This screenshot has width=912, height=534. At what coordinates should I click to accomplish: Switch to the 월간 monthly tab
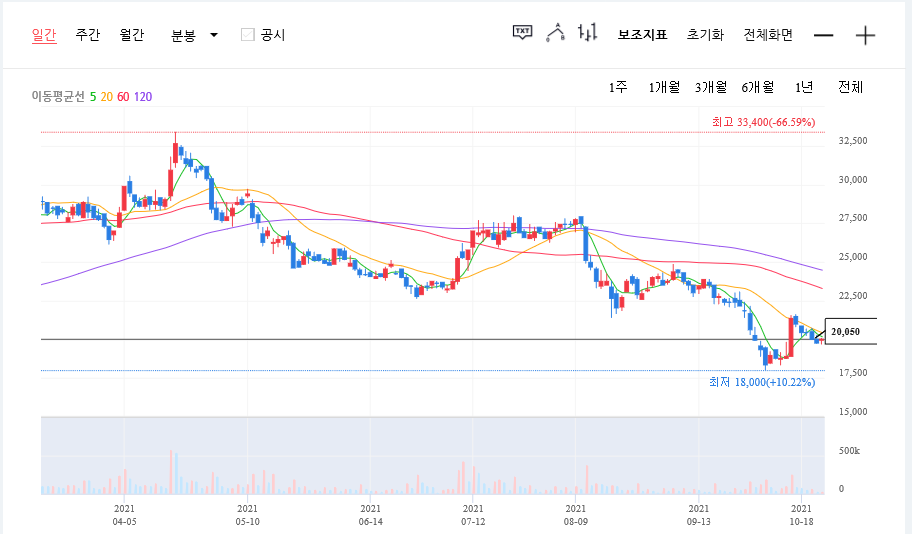[x=131, y=35]
